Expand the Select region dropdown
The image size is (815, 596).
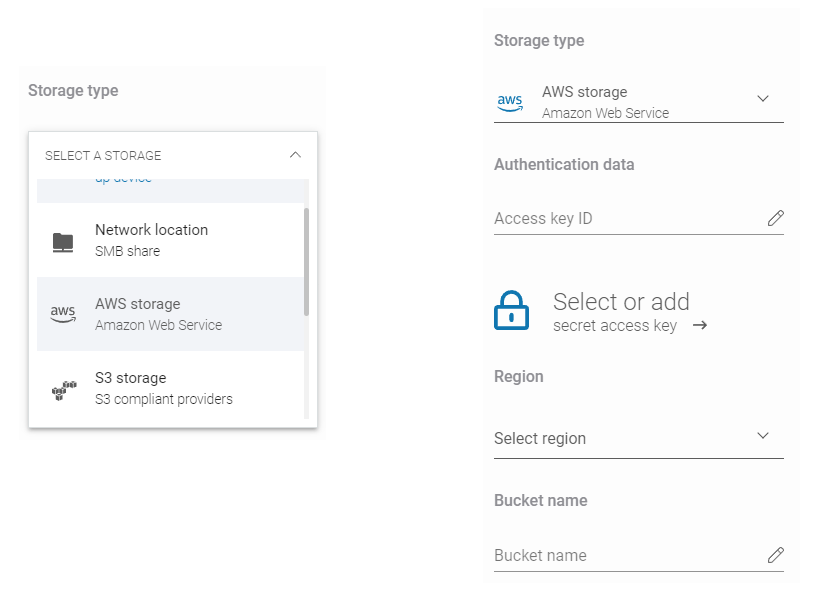[763, 436]
